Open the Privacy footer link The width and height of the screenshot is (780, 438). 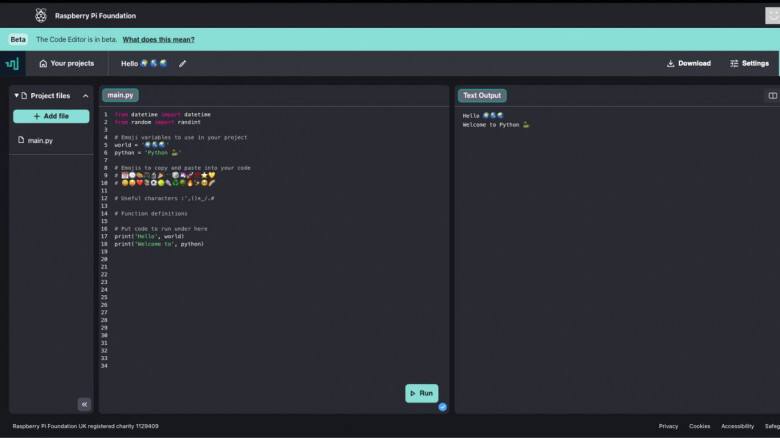pos(668,426)
